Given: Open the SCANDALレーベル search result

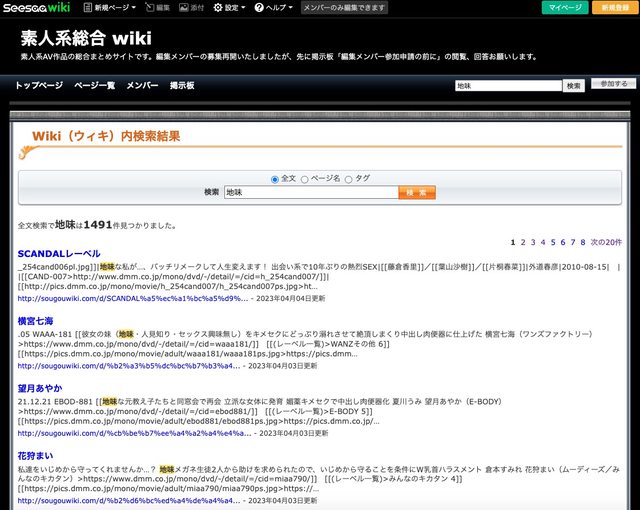Looking at the screenshot, I should (x=59, y=254).
